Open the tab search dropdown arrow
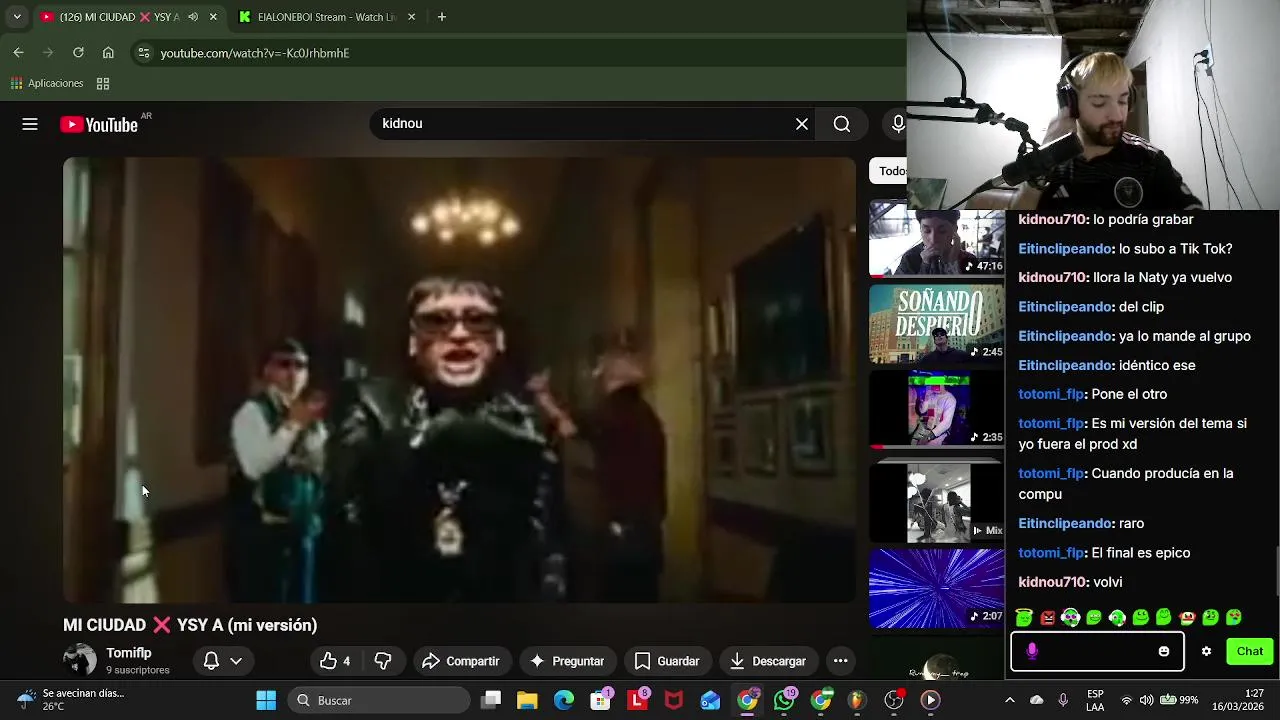The height and width of the screenshot is (720, 1280). [17, 17]
